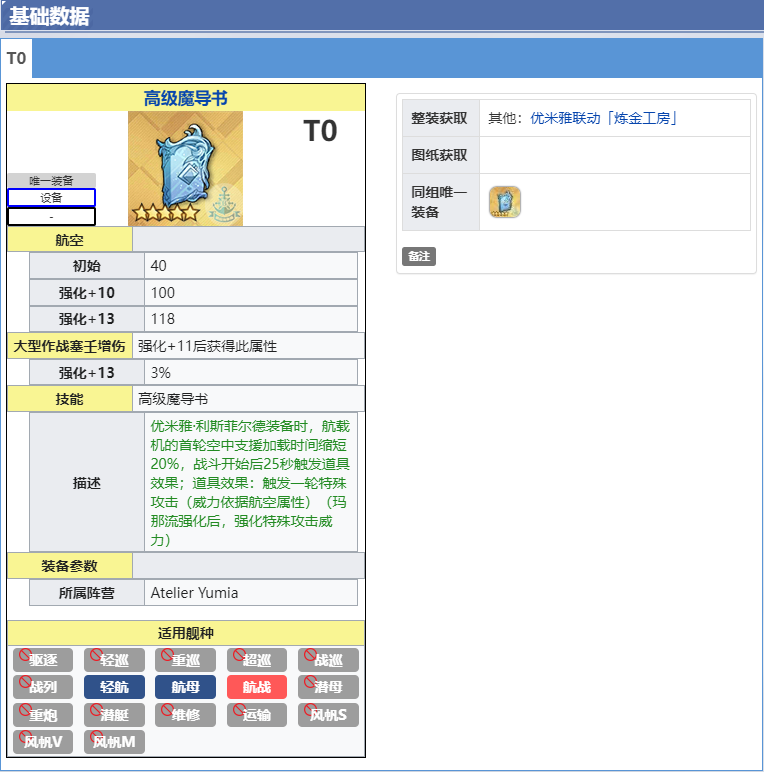Open the T0 tab
This screenshot has width=764, height=772.
coord(16,59)
